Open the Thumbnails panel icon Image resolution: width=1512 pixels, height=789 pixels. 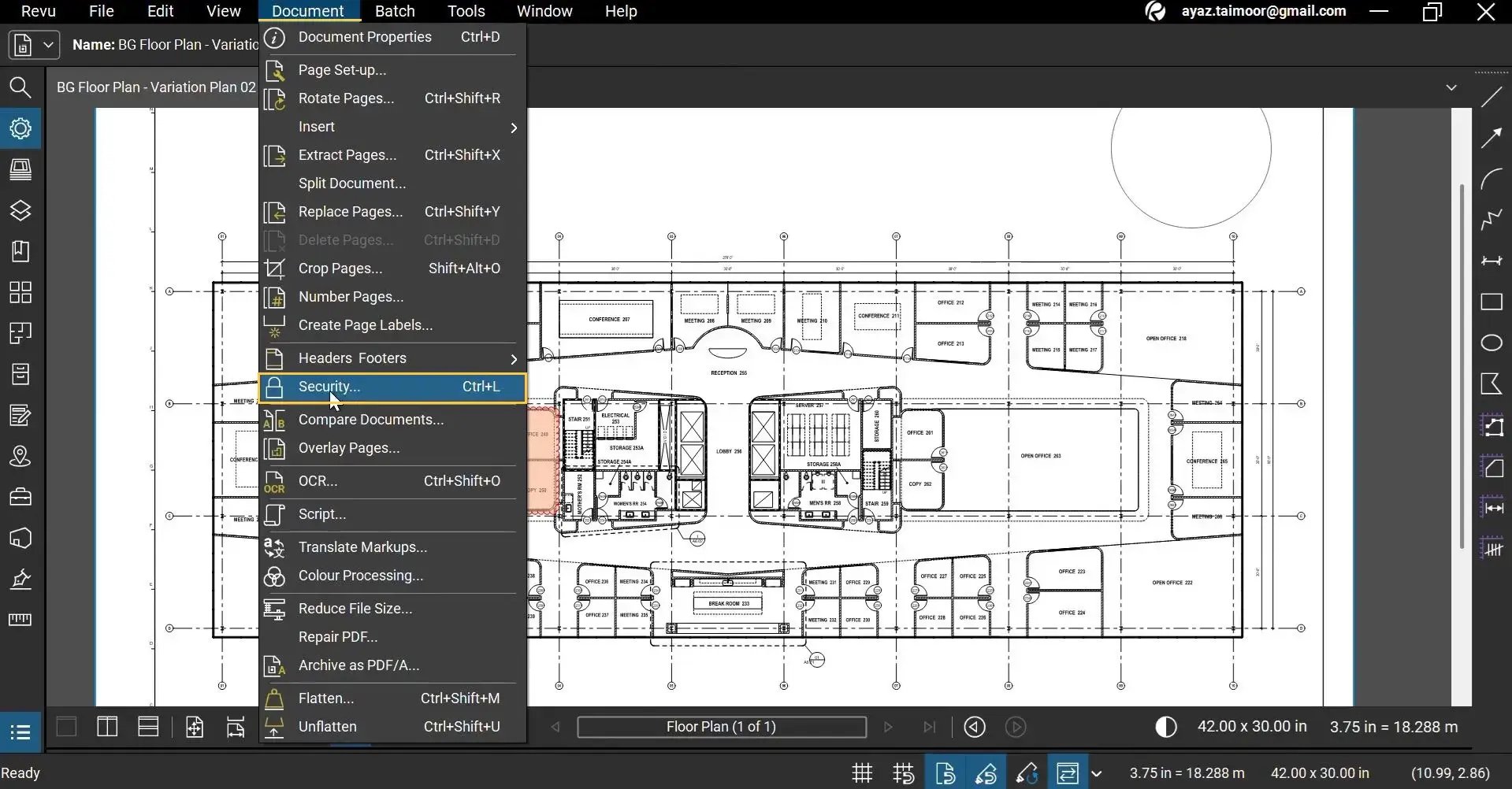click(20, 293)
